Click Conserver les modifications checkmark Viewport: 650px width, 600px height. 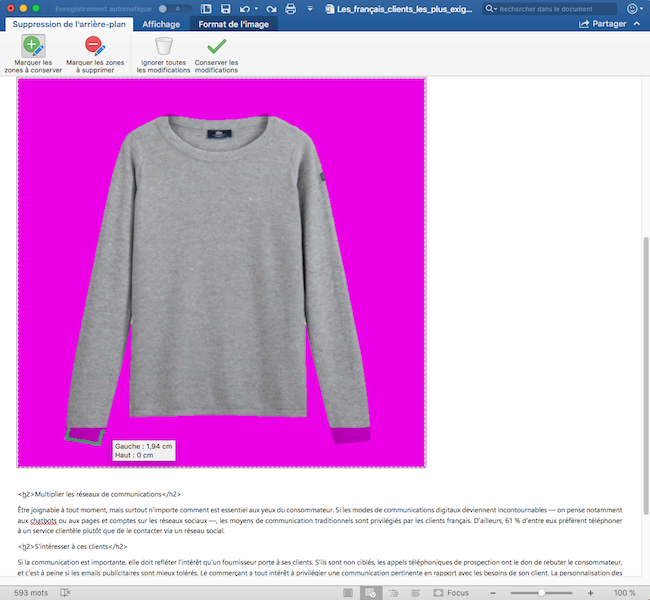(x=216, y=46)
